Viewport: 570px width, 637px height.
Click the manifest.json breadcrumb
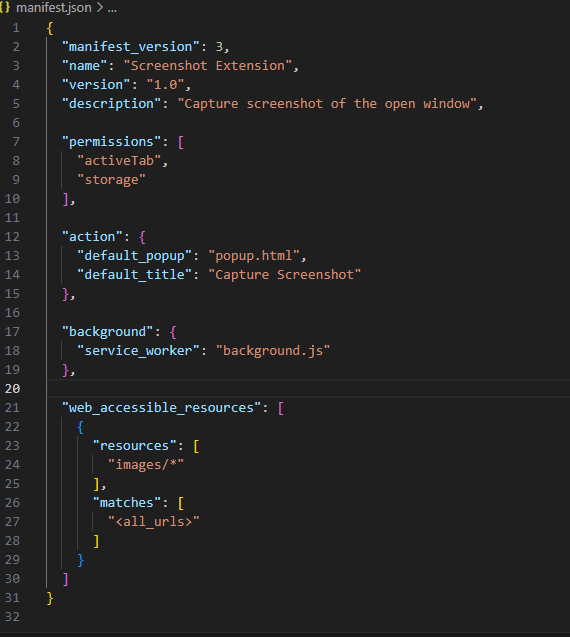pyautogui.click(x=54, y=8)
